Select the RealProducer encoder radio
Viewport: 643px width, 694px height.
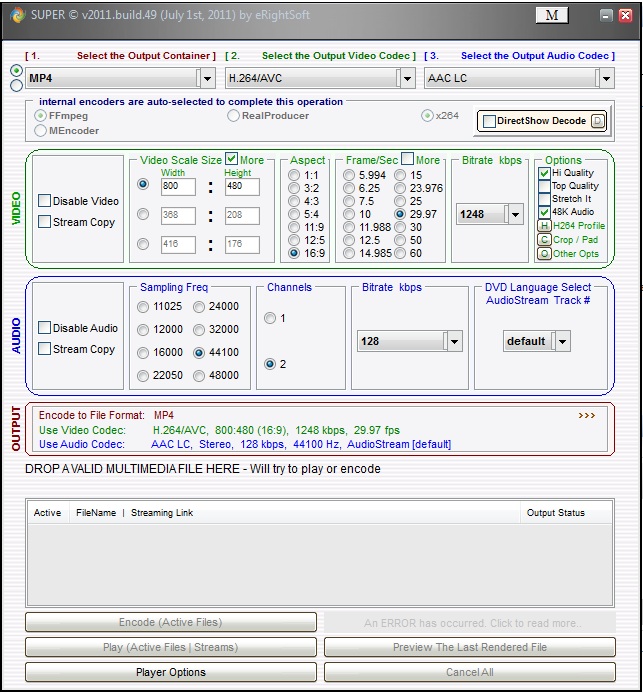233,116
